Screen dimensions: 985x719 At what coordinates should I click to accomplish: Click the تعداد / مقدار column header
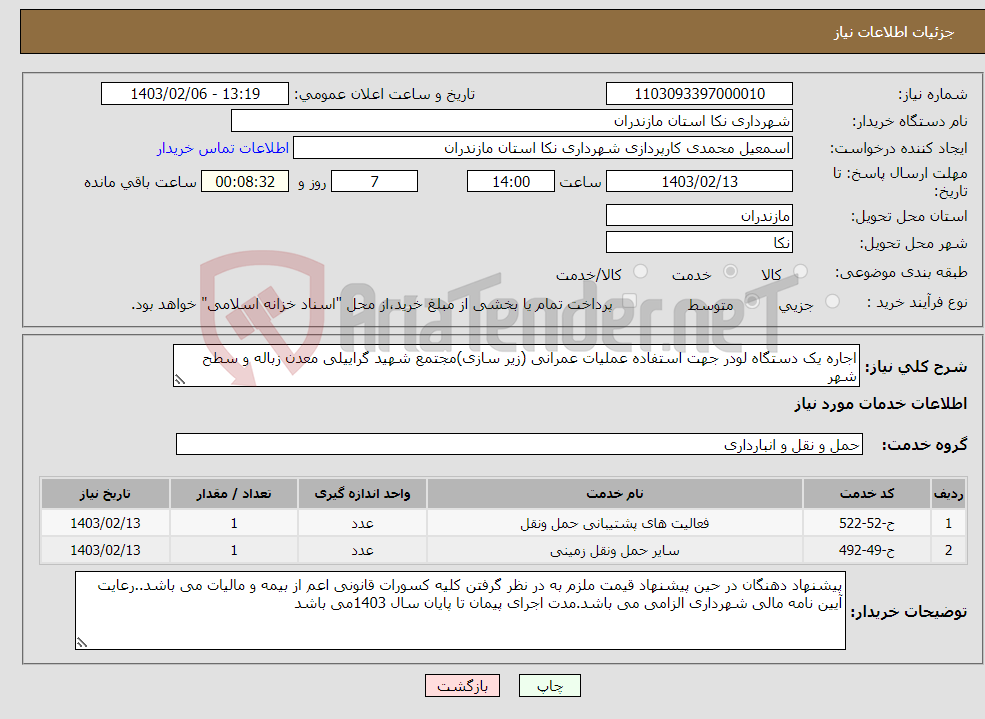pos(234,494)
